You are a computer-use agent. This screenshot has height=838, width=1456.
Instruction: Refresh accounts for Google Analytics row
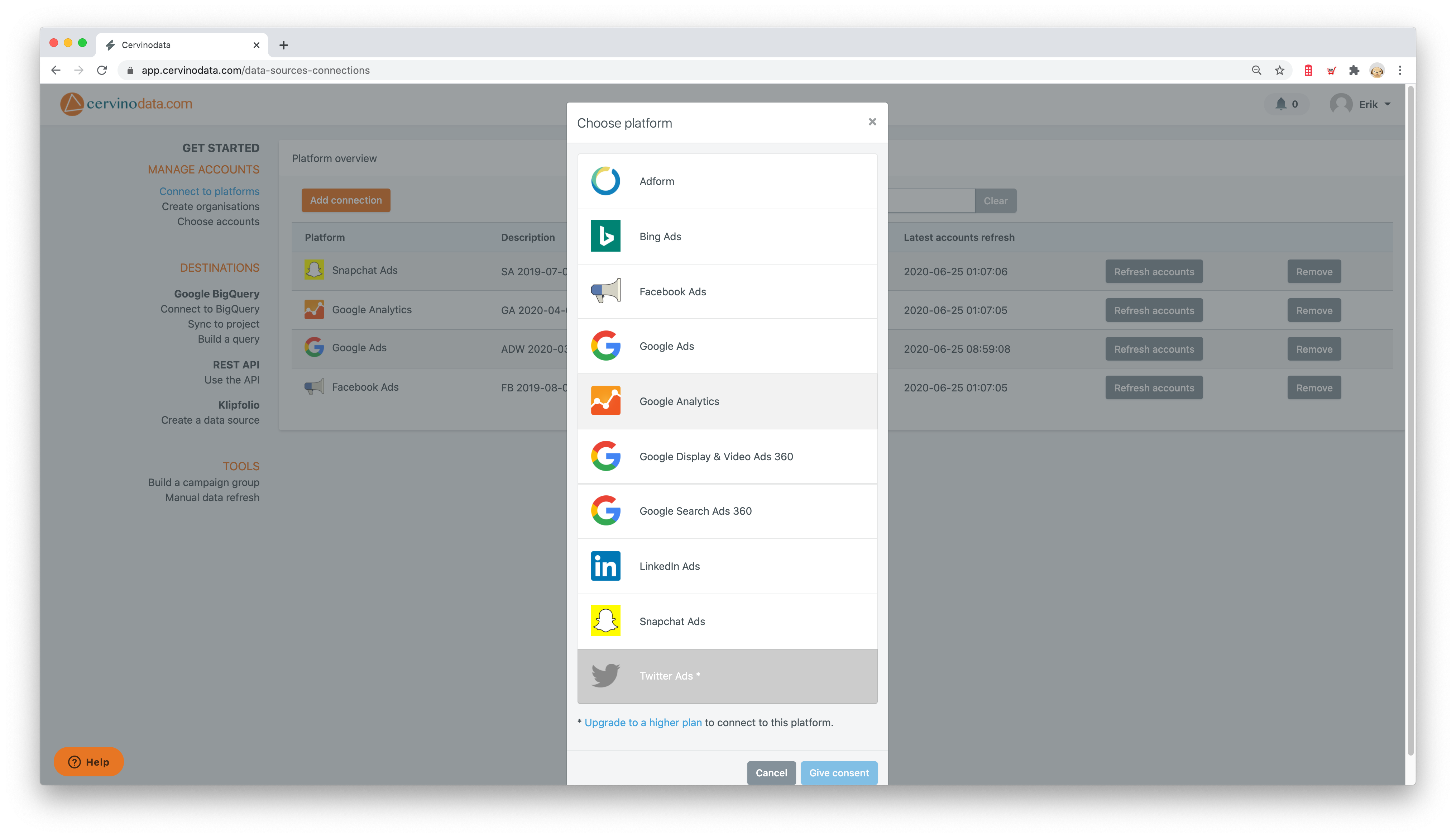(1153, 310)
